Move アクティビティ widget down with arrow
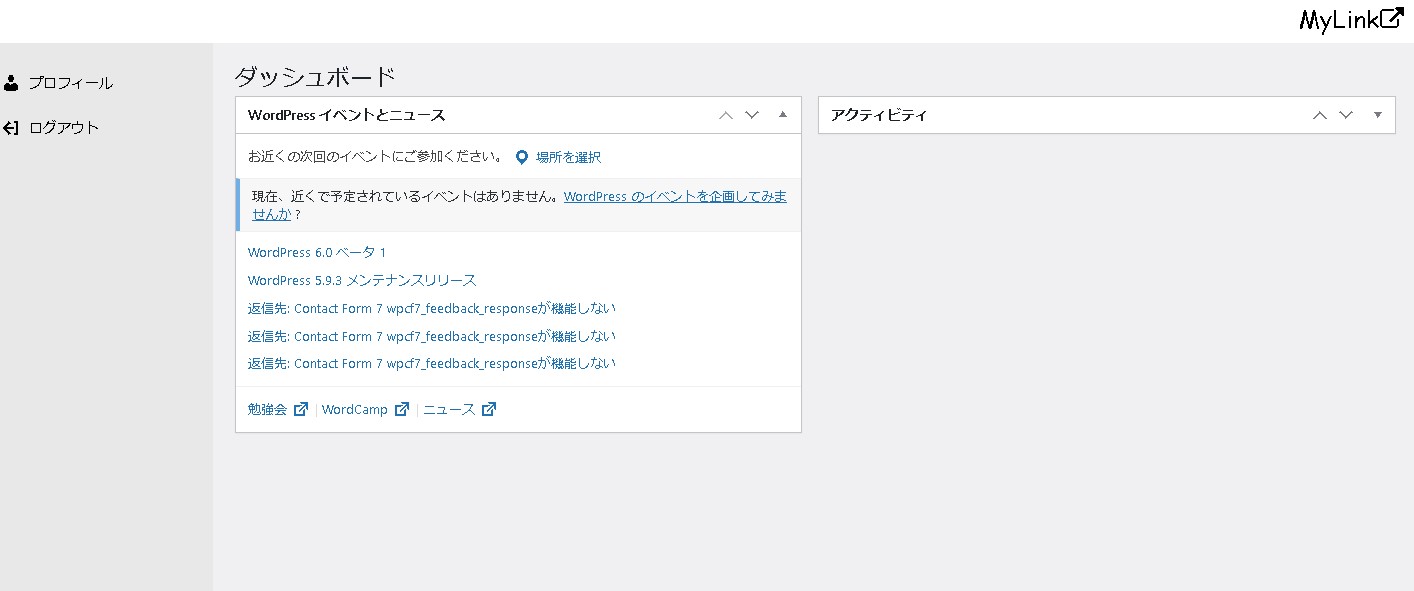This screenshot has width=1414, height=591. (x=1346, y=115)
